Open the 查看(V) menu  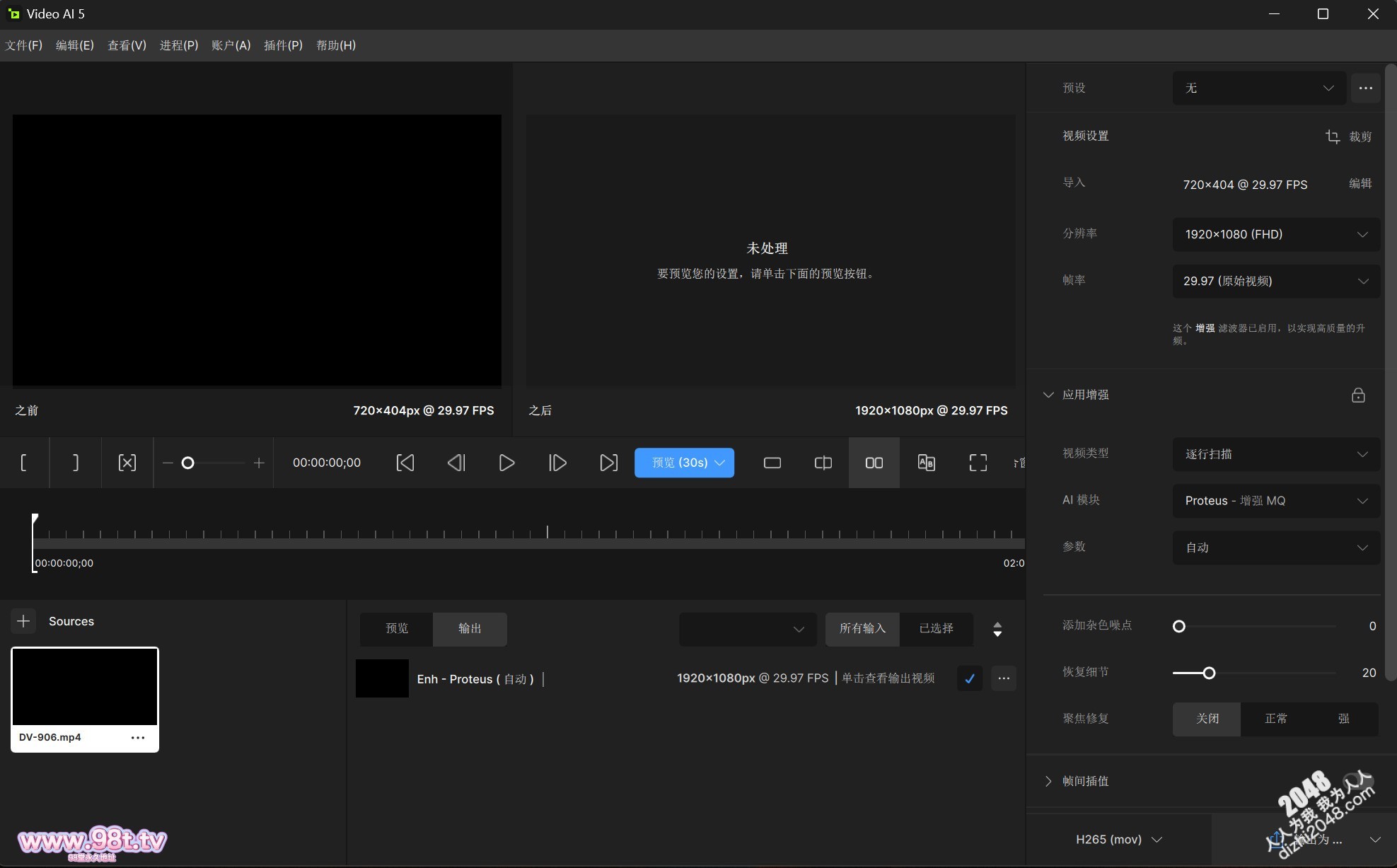(x=127, y=45)
